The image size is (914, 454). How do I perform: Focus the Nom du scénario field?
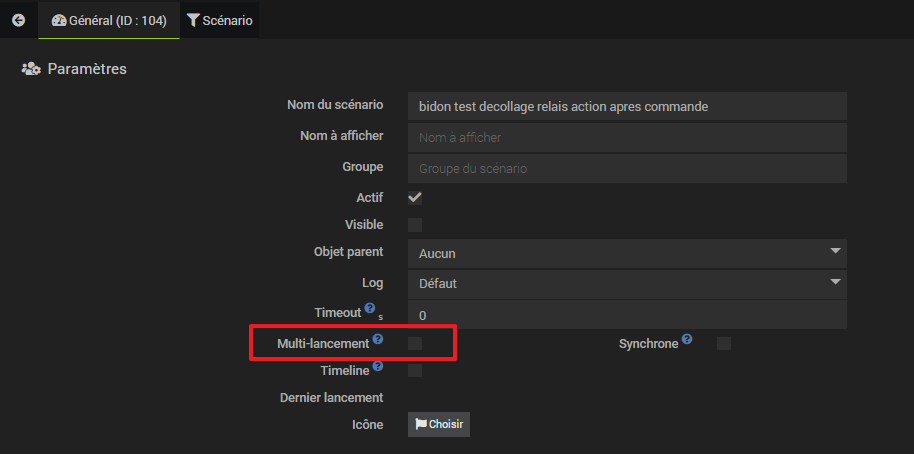pos(627,107)
